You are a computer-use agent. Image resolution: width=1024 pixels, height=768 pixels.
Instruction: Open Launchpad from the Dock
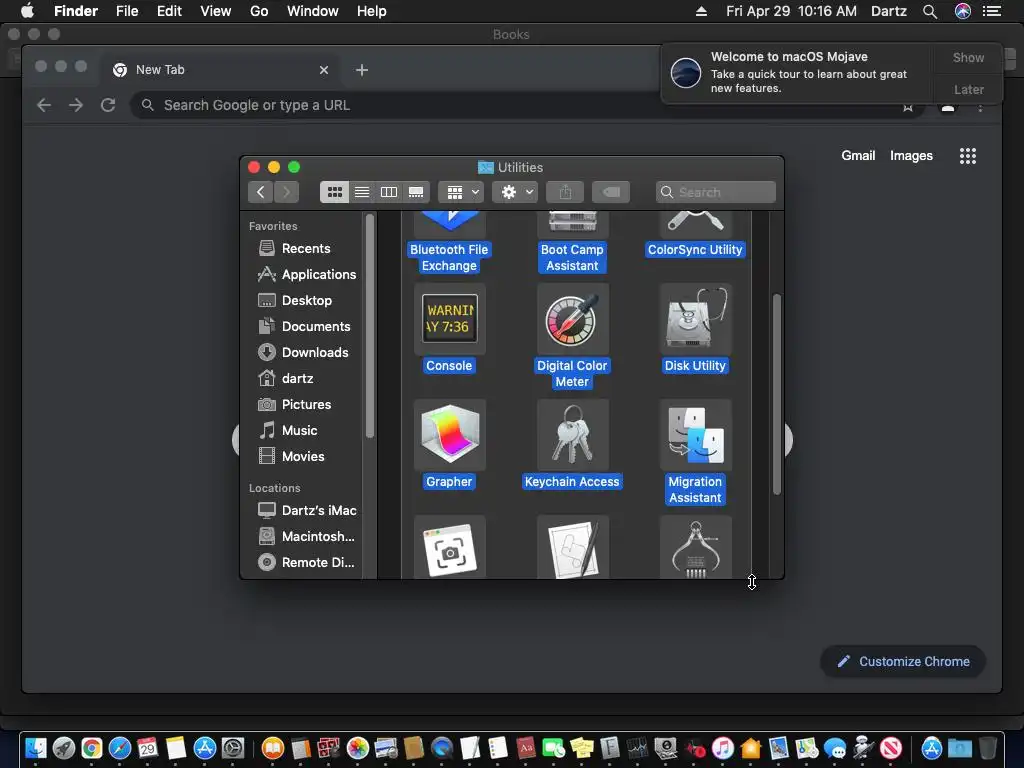(x=64, y=748)
